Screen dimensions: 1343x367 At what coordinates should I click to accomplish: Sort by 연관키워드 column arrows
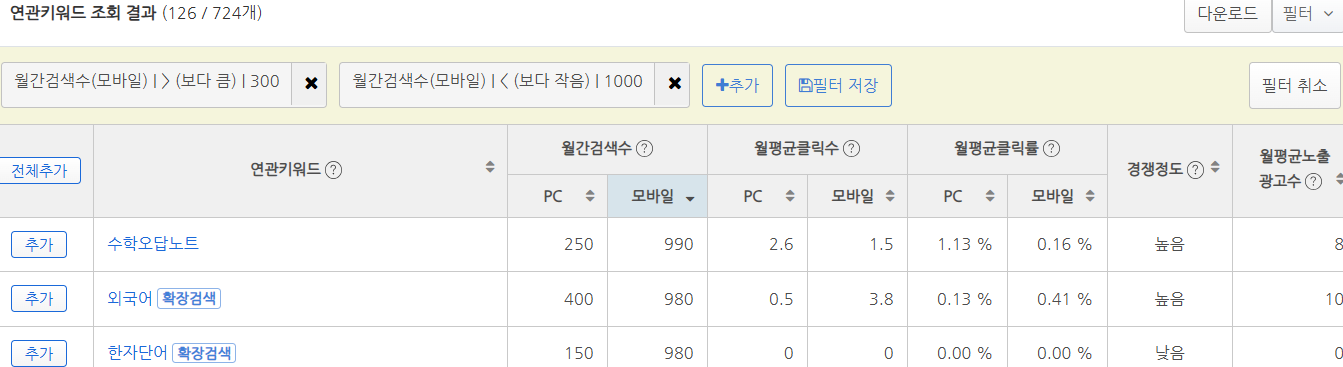tap(490, 167)
